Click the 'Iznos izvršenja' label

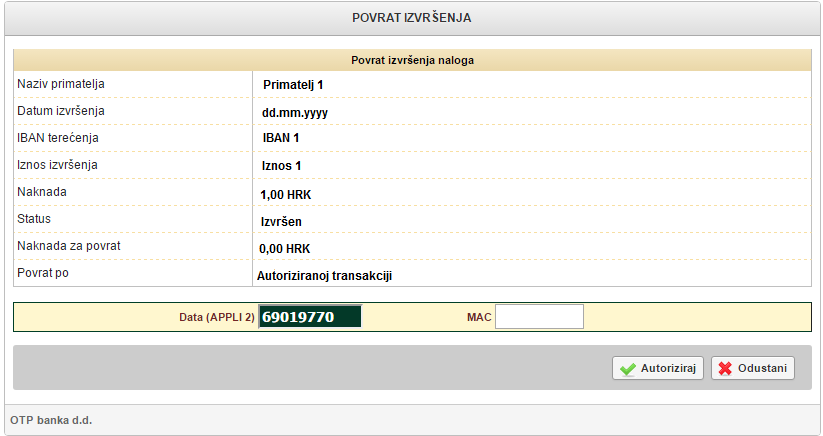[x=57, y=165]
